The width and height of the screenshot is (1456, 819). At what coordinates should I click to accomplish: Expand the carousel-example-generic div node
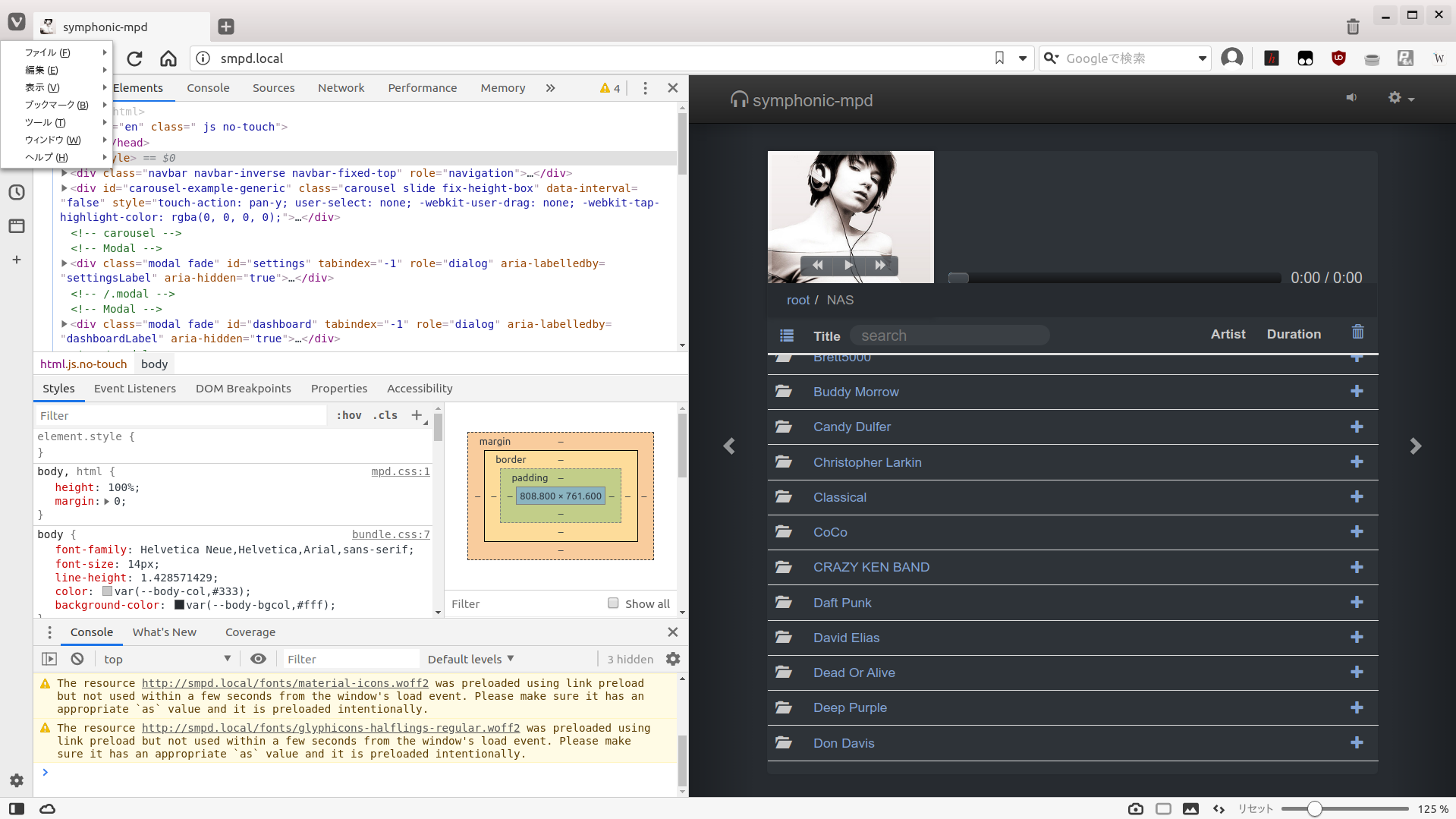pos(64,188)
